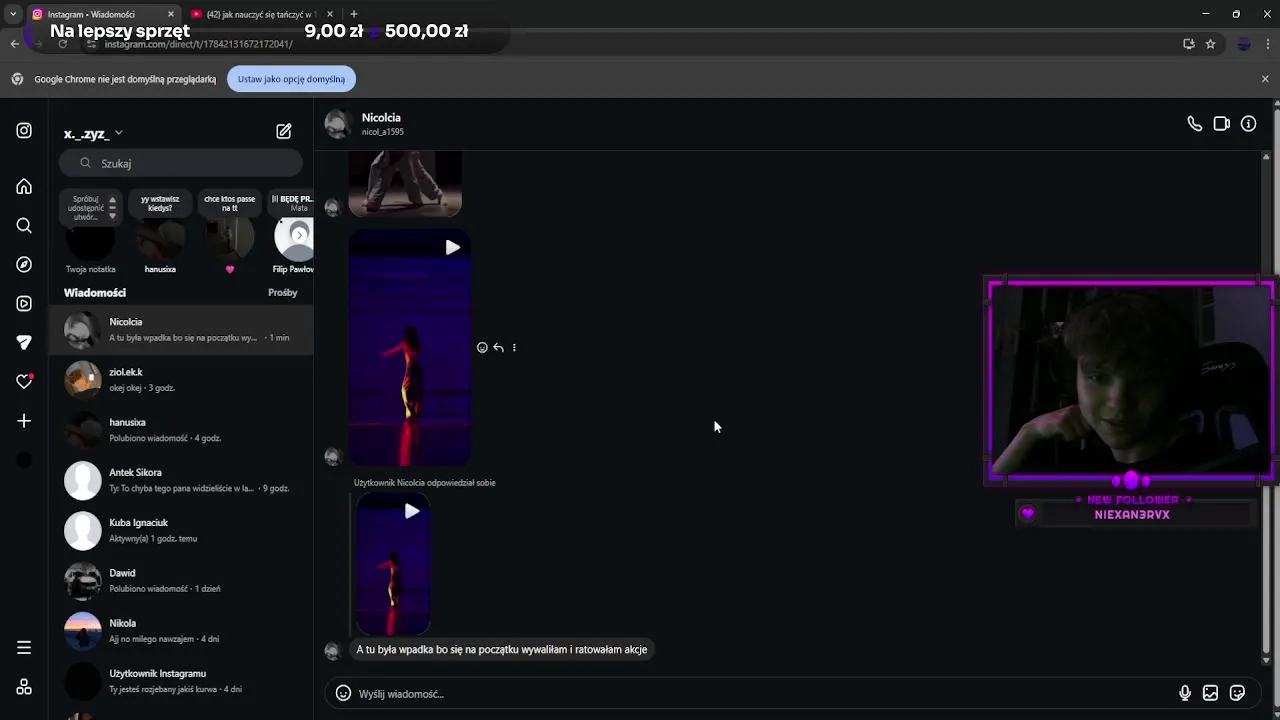Open the Instagram logo home link
Screen dimensions: 1280x720
tap(24, 130)
